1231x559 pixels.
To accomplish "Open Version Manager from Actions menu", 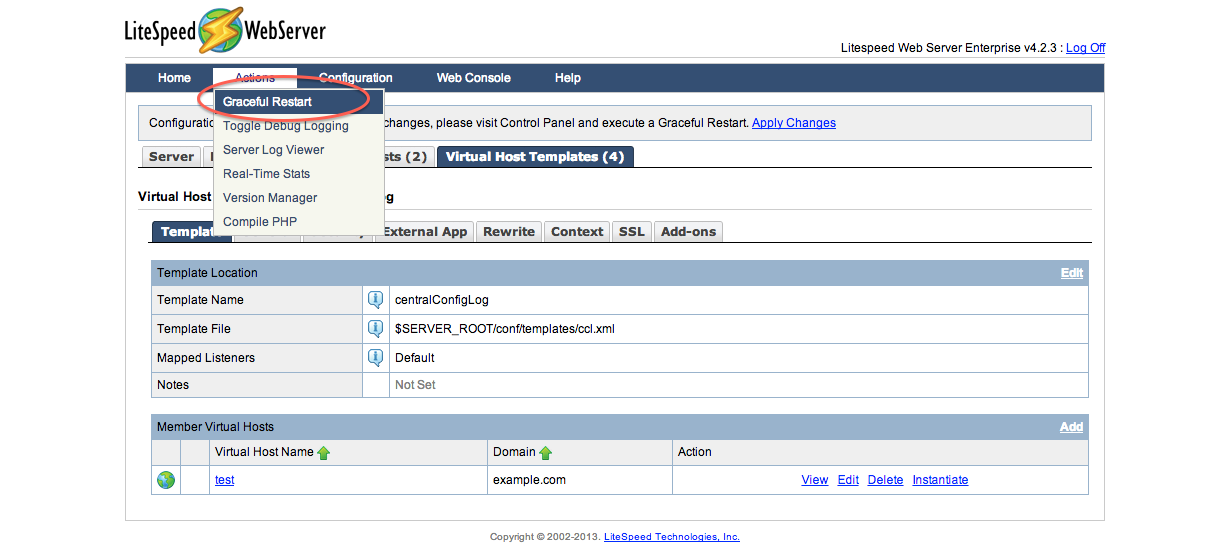I will click(299, 198).
